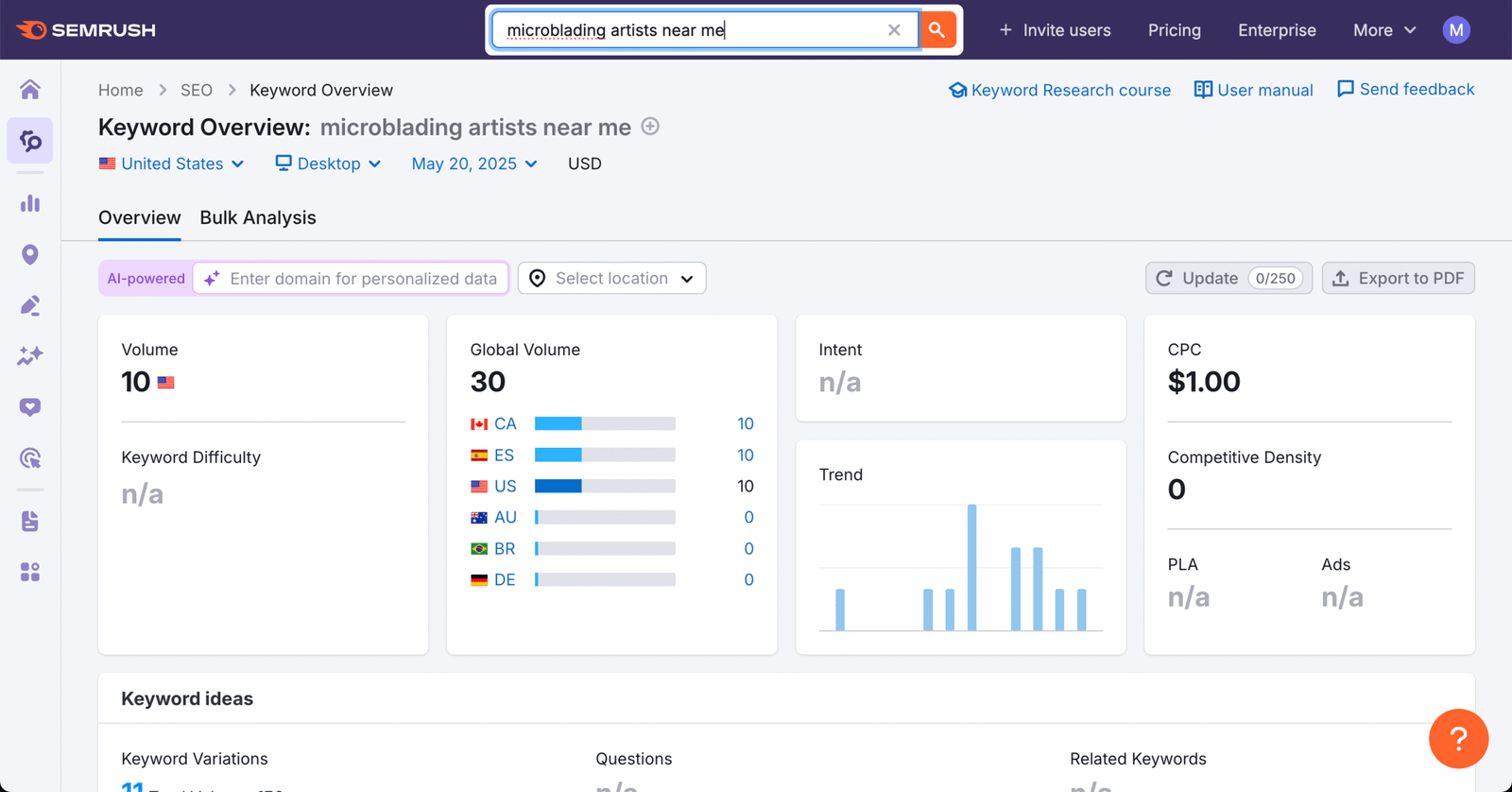The image size is (1512, 792).
Task: Open the Local map pin sidebar icon
Action: point(30,254)
